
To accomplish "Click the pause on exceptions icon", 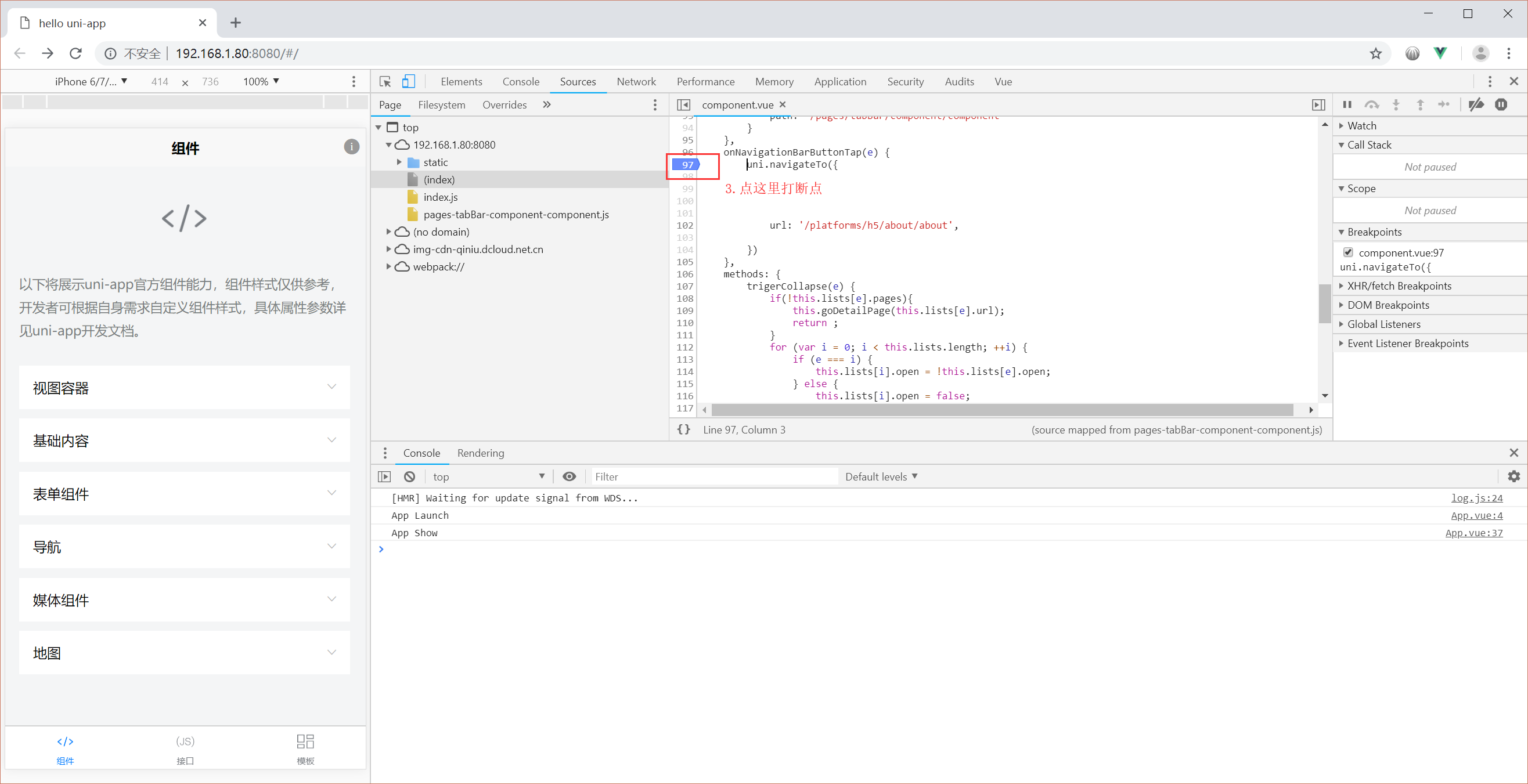I will [x=1501, y=104].
